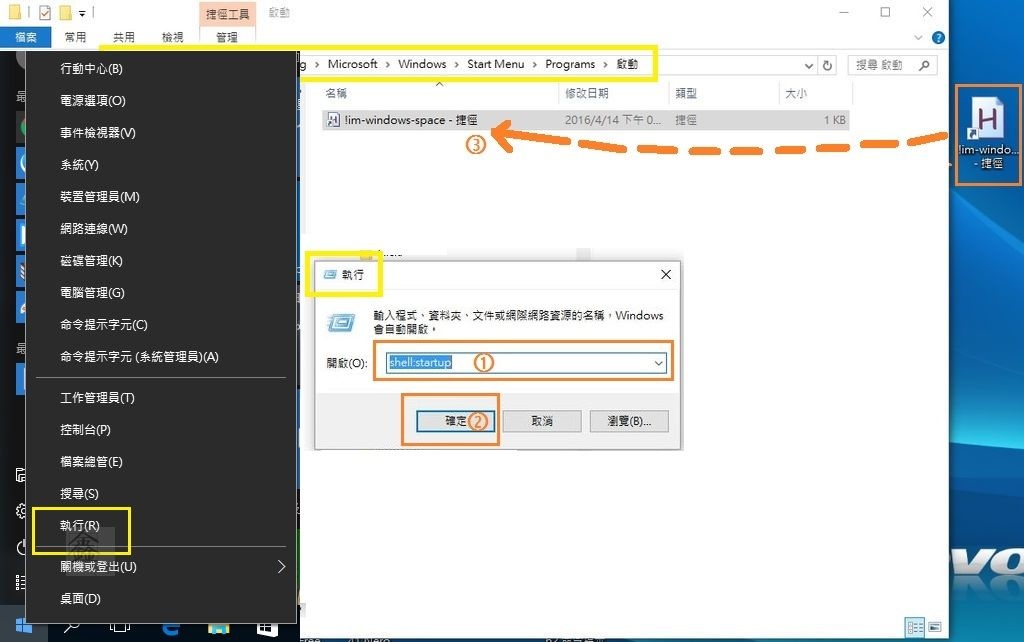Viewport: 1024px width, 642px height.
Task: Switch to 常用 ribbon tab
Action: click(75, 37)
